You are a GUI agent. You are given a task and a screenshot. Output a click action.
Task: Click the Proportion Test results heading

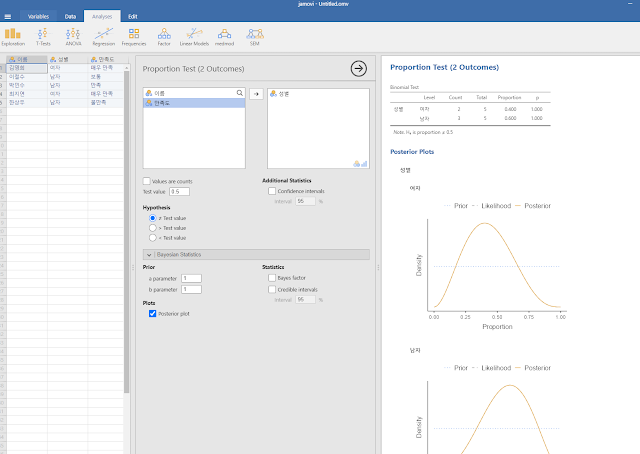(x=444, y=67)
